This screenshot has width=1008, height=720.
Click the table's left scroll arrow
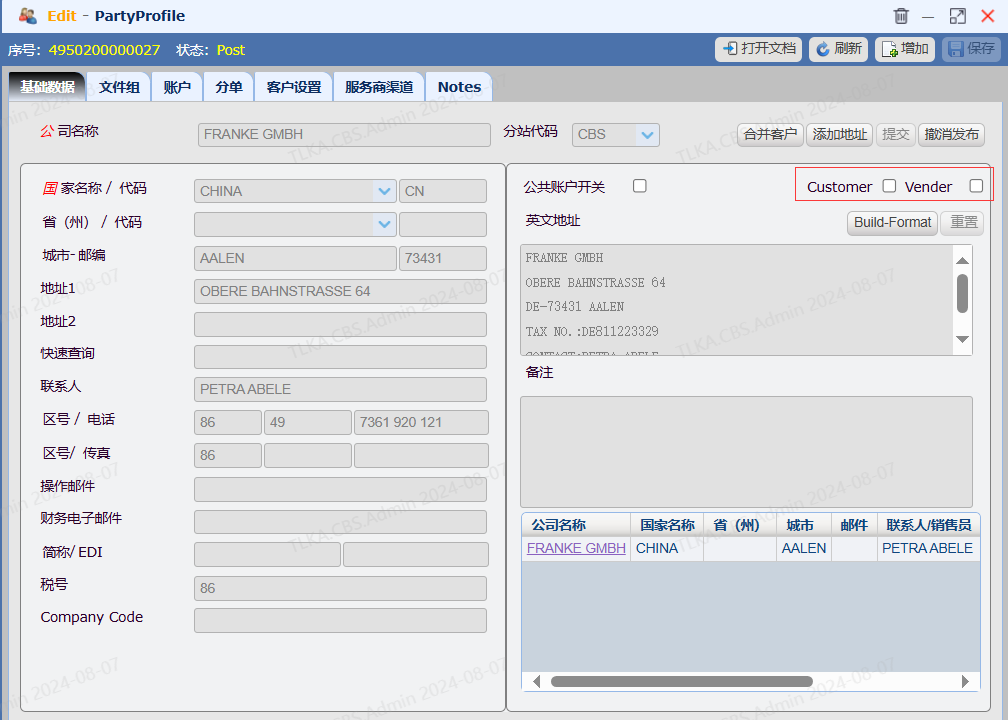[536, 681]
